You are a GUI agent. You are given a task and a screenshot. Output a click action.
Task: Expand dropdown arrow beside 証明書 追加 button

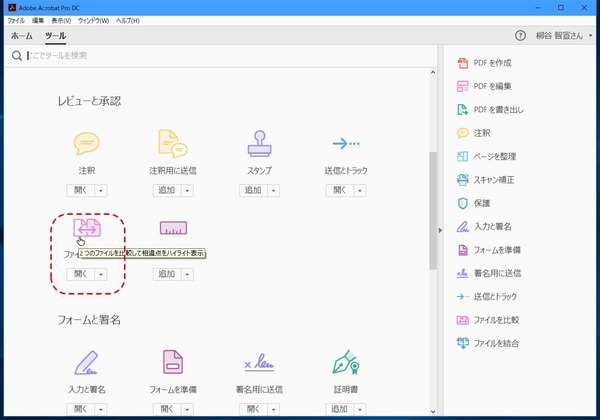tap(360, 409)
